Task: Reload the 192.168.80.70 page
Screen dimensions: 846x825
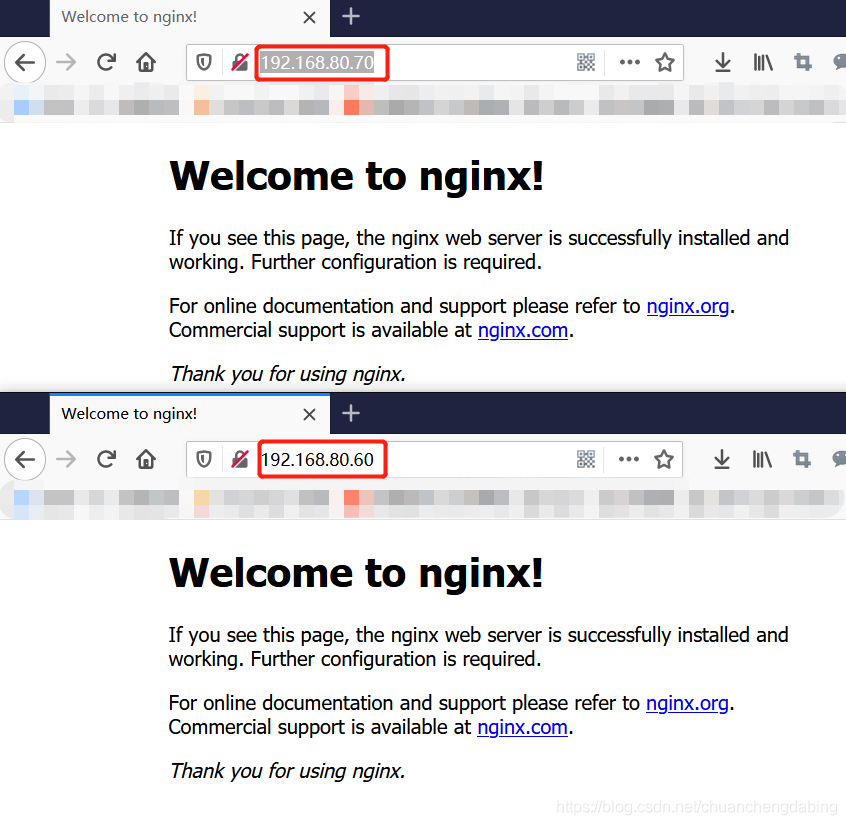Action: pyautogui.click(x=106, y=63)
